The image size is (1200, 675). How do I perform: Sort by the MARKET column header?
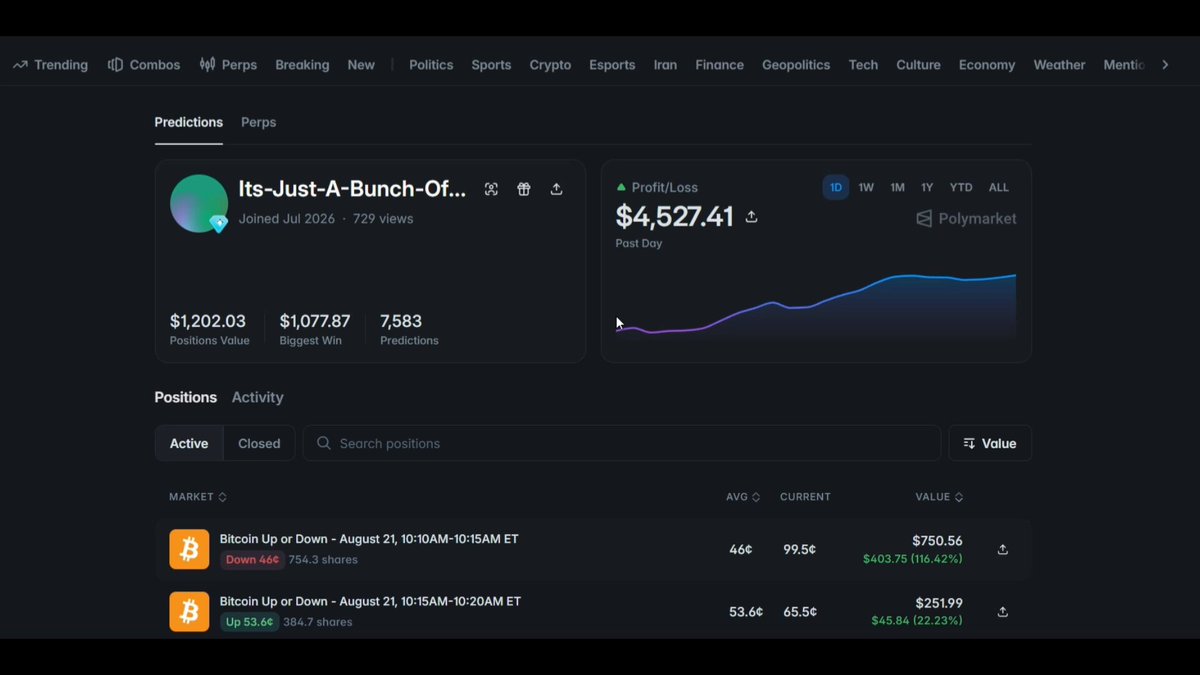[198, 497]
